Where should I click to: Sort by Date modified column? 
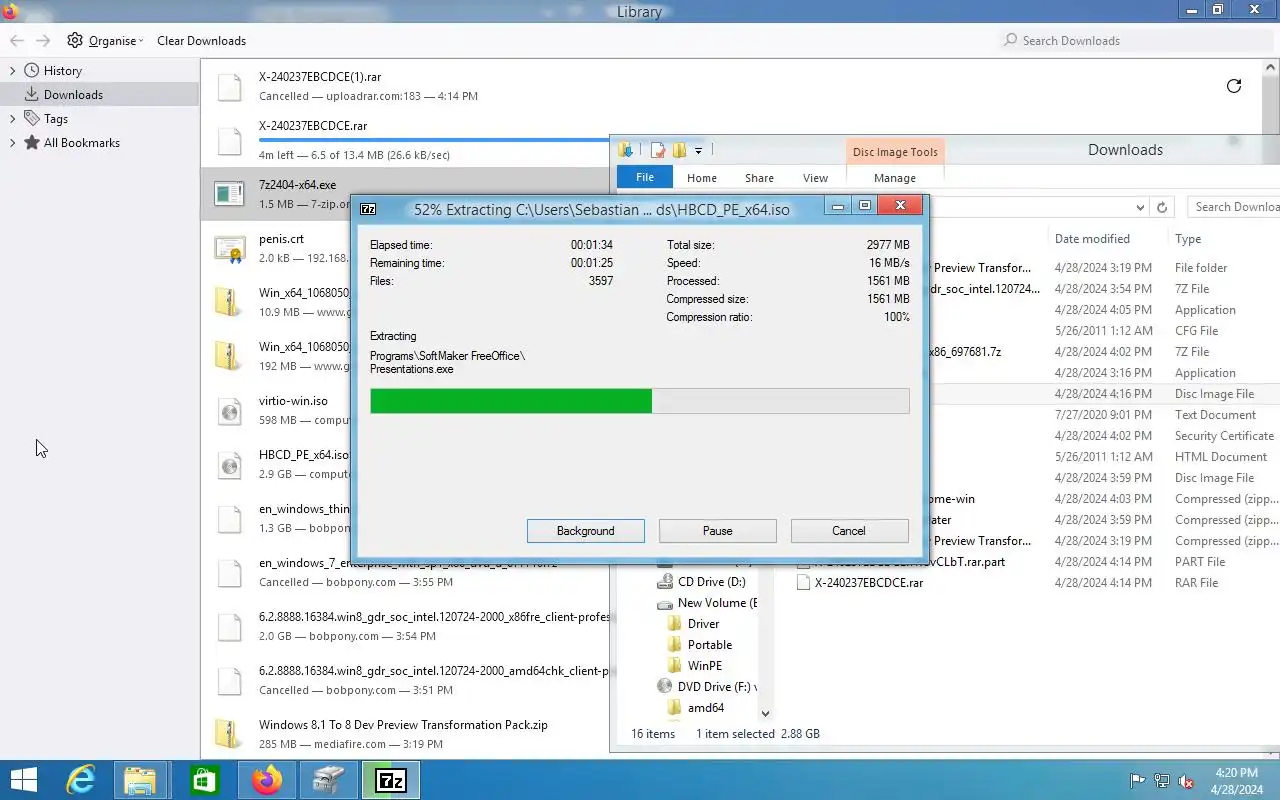tap(1092, 239)
